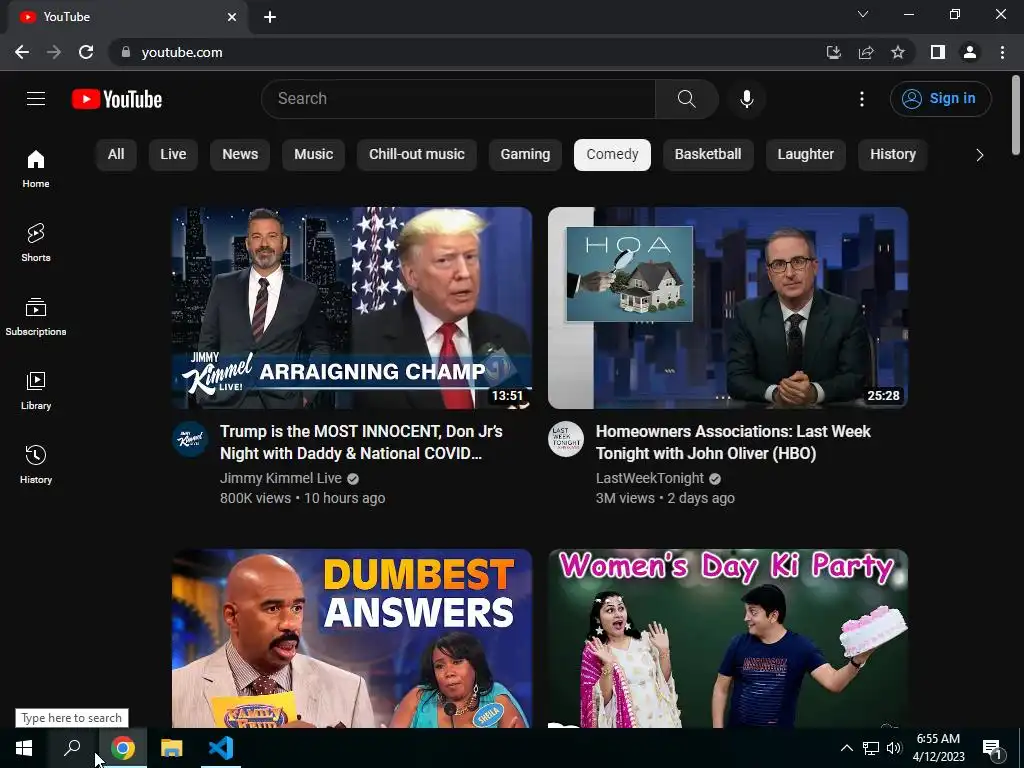Screen dimensions: 1024x768
Task: Open the notification center icon
Action: pos(993,748)
